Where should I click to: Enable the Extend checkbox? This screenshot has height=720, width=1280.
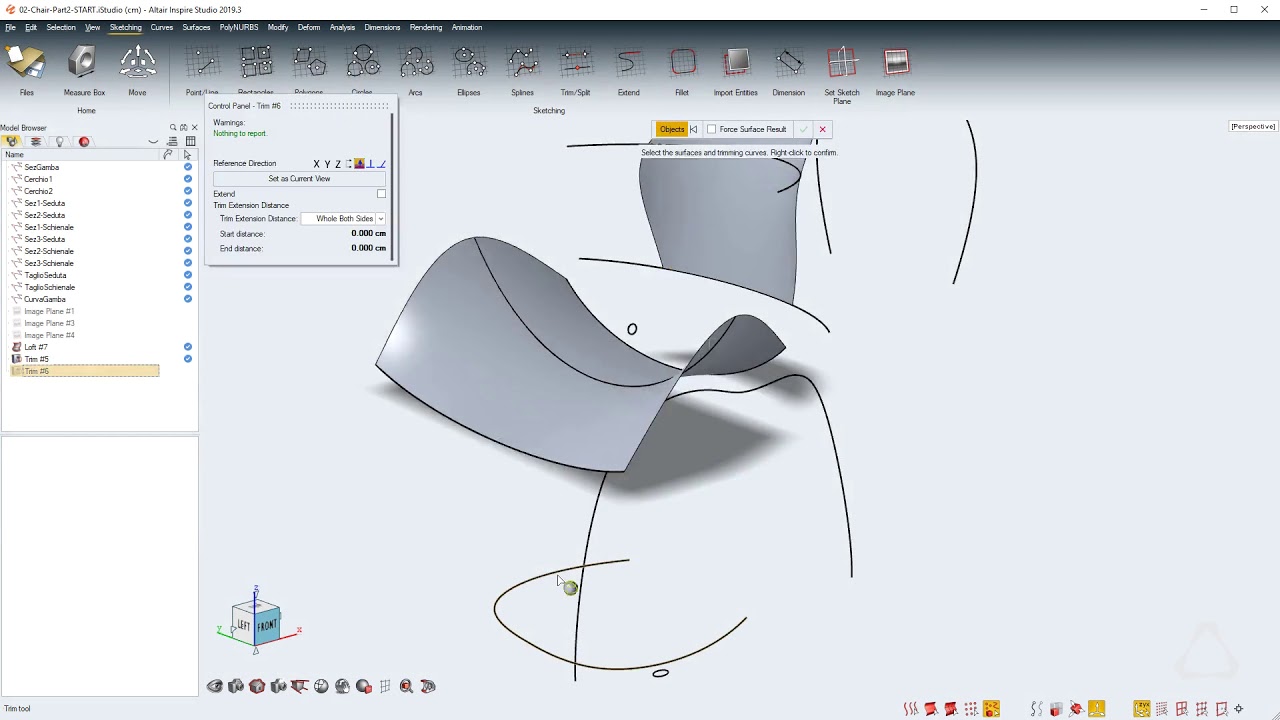click(381, 194)
